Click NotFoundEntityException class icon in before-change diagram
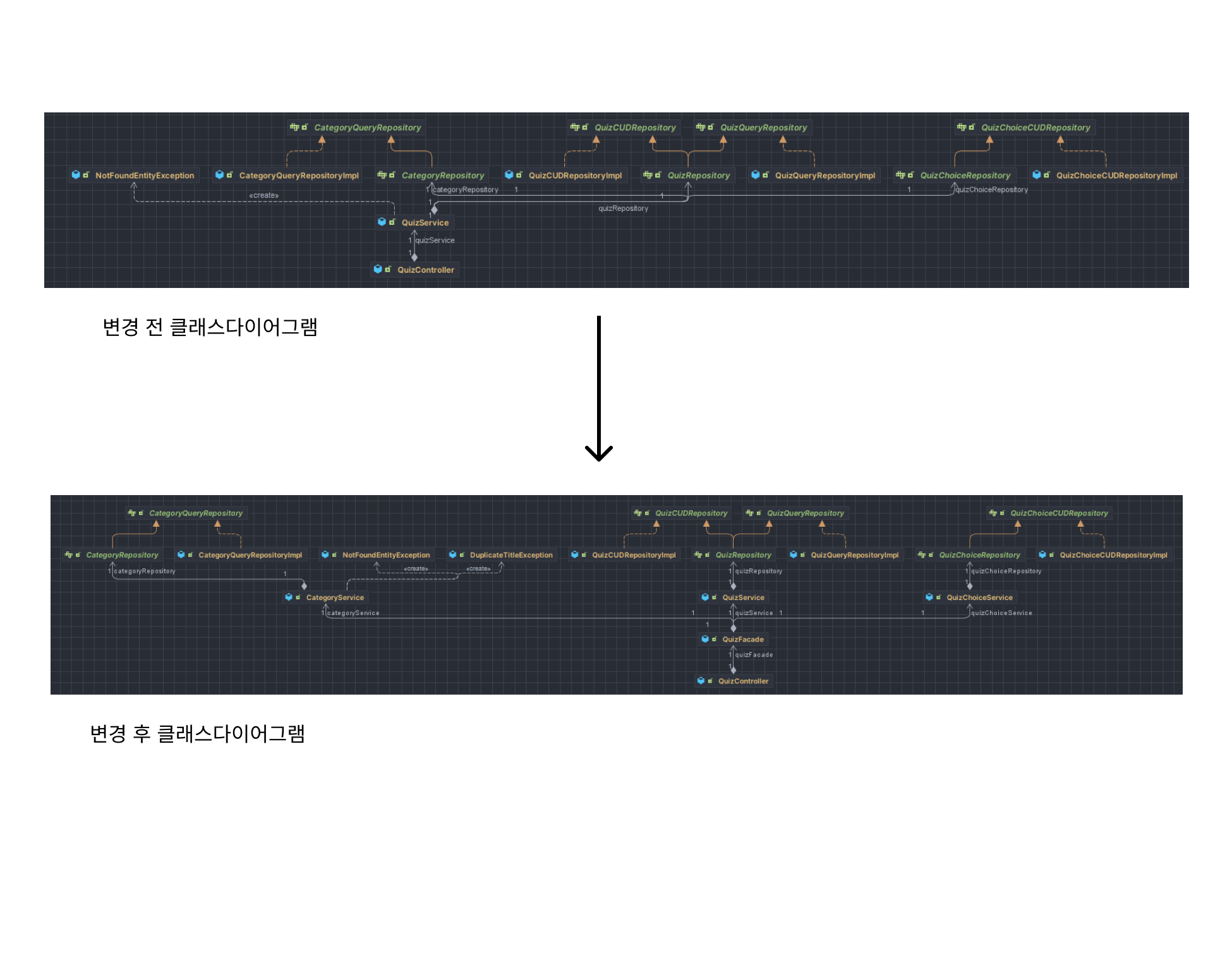 click(x=76, y=175)
